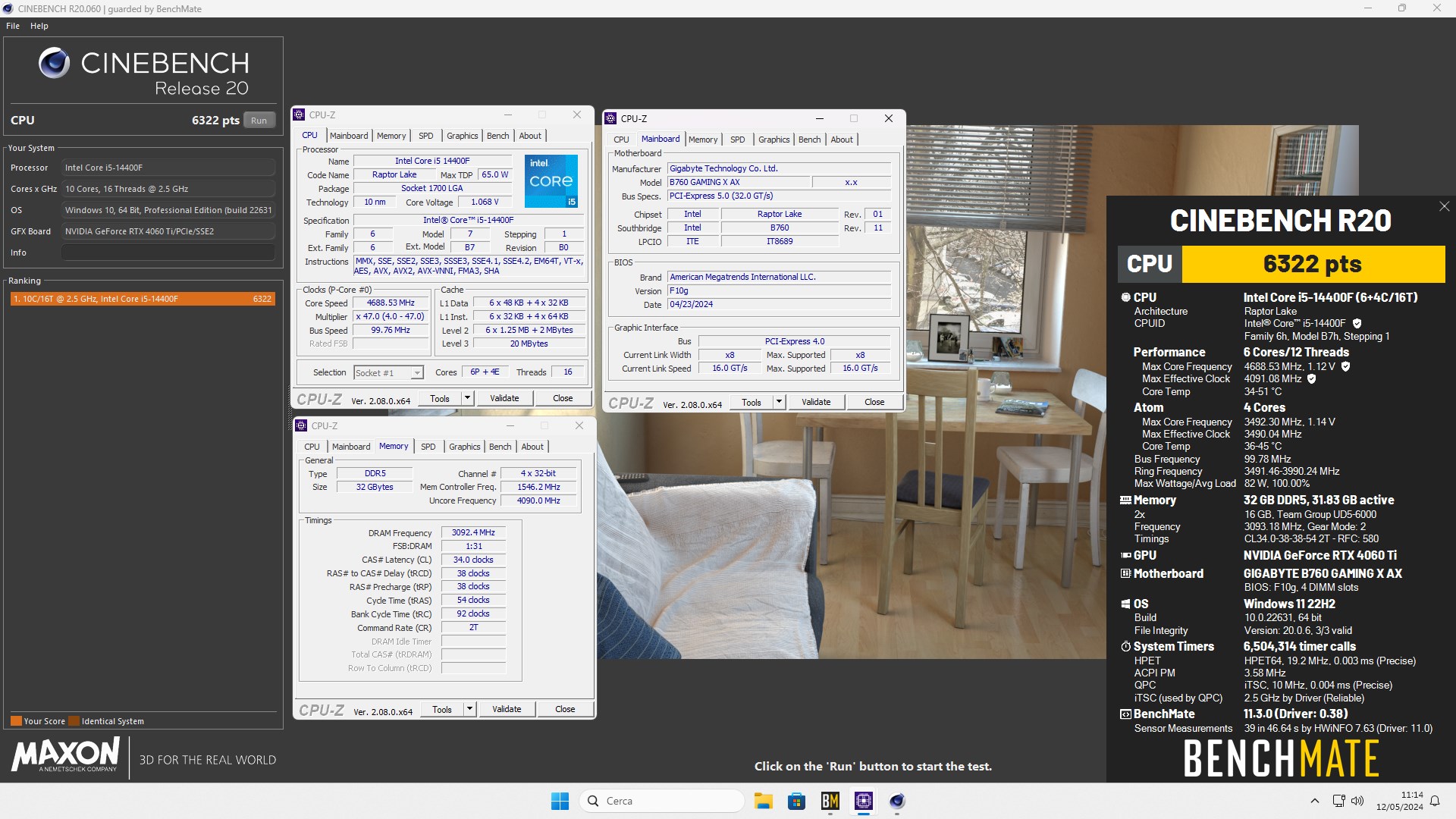This screenshot has width=1456, height=819.
Task: Click Tools button in Memory window
Action: coord(442,709)
